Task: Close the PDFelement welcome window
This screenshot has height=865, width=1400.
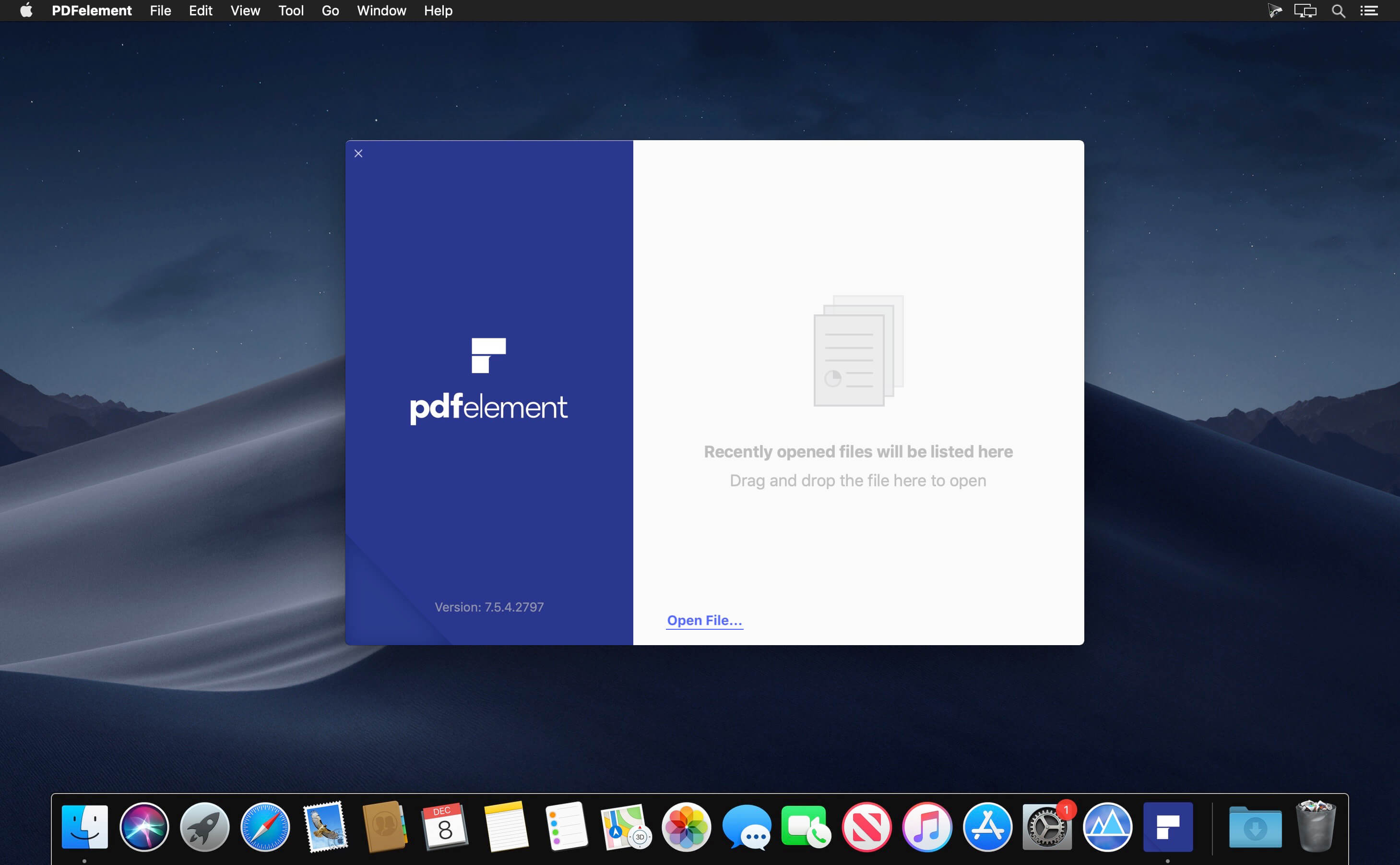Action: pyautogui.click(x=358, y=153)
